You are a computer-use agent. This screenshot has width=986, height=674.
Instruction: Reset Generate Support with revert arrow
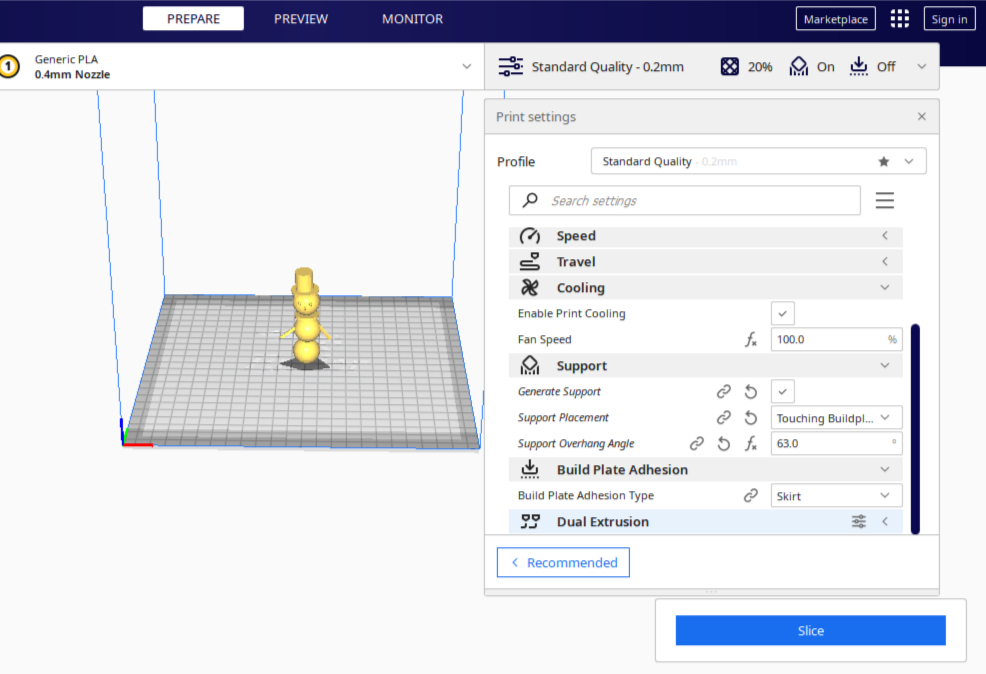(x=751, y=392)
